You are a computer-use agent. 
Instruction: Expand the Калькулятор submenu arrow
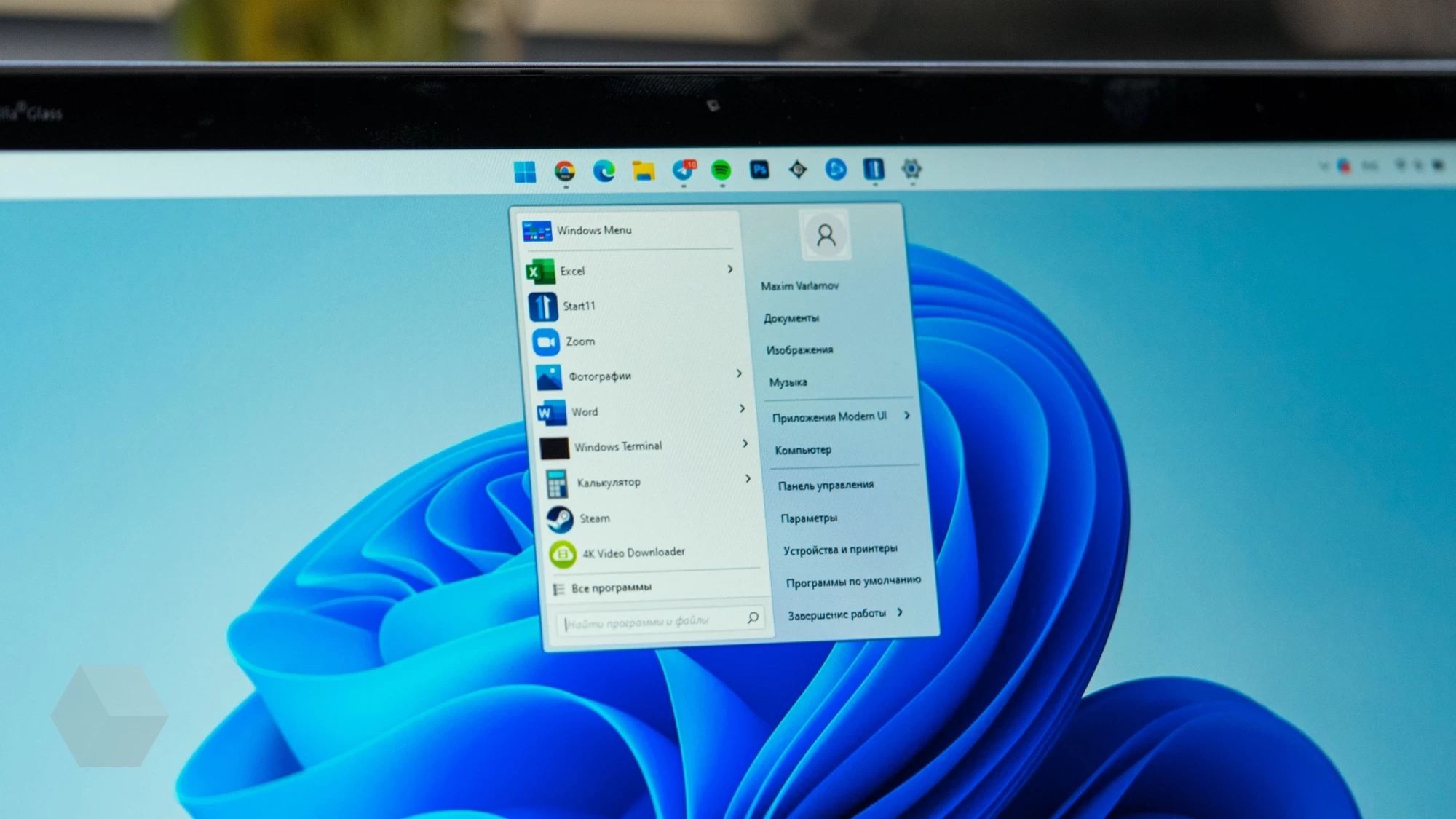click(748, 478)
